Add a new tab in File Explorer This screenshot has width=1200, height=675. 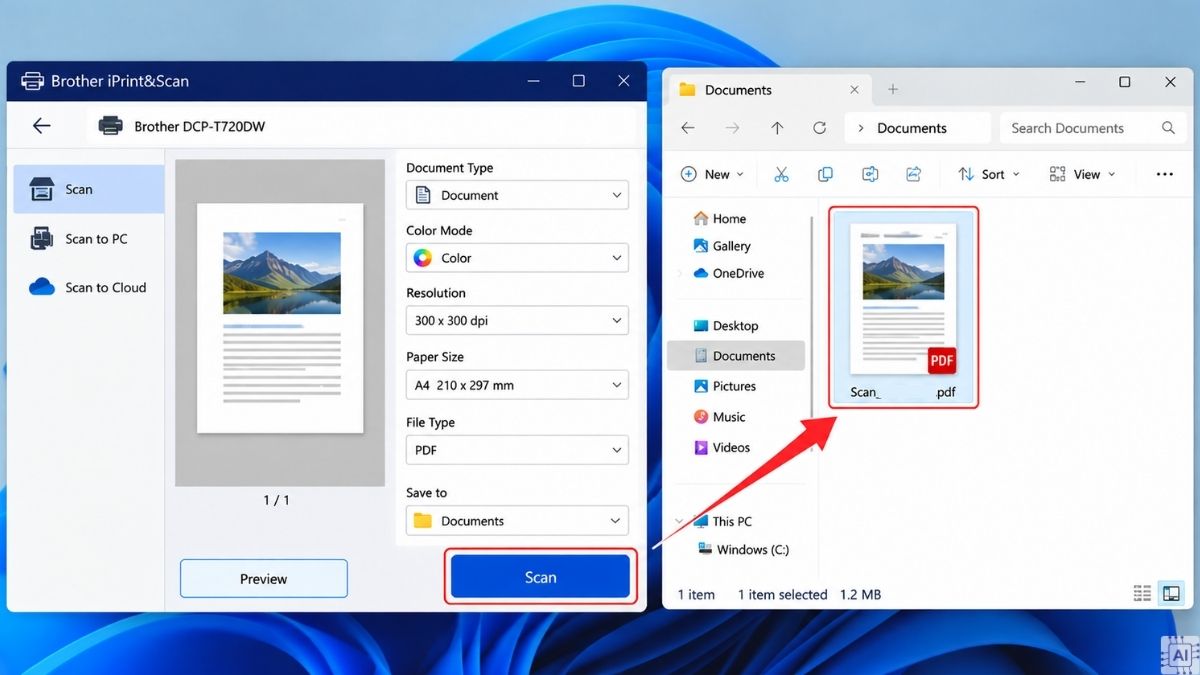(x=893, y=90)
